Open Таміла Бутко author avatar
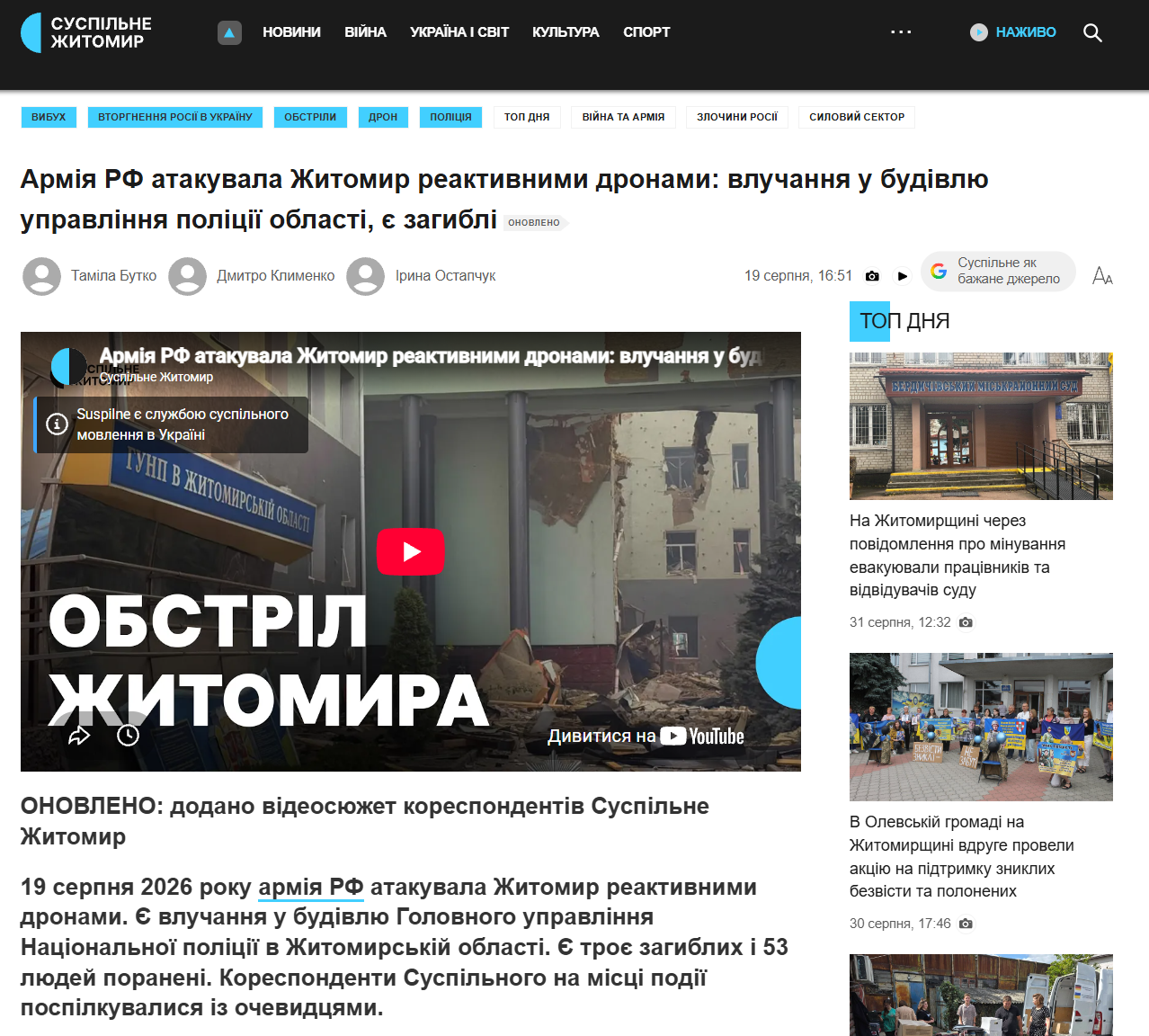The height and width of the screenshot is (1036, 1149). click(x=41, y=276)
